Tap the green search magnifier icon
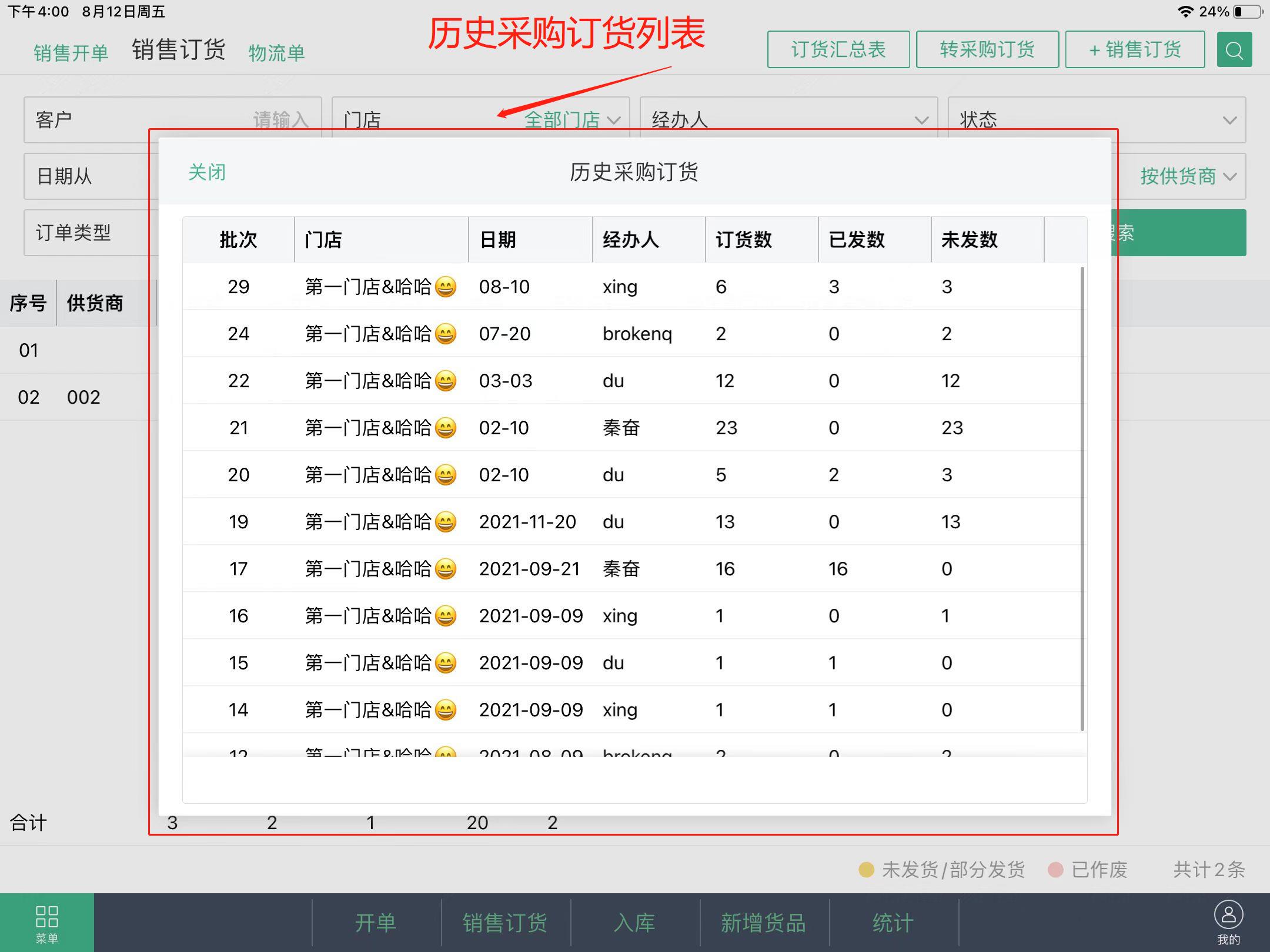Viewport: 1270px width, 952px height. coord(1234,50)
